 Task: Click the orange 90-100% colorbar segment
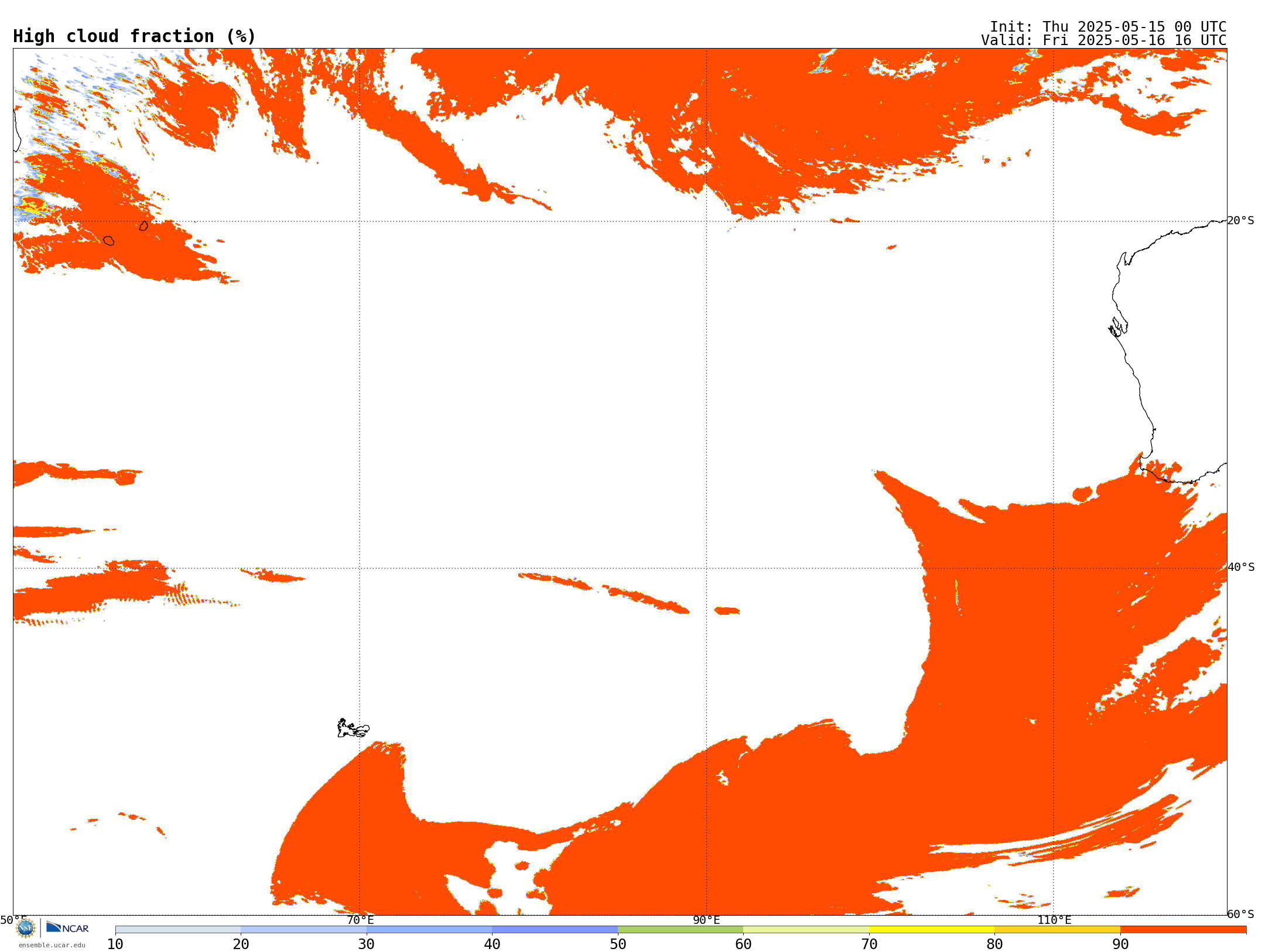coord(1183,930)
